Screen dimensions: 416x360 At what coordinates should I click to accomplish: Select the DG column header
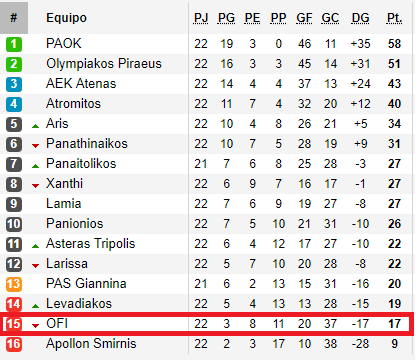pyautogui.click(x=360, y=18)
